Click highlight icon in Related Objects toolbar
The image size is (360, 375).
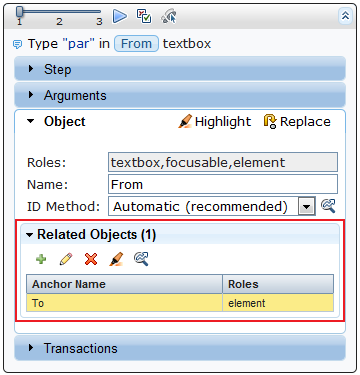pyautogui.click(x=116, y=259)
